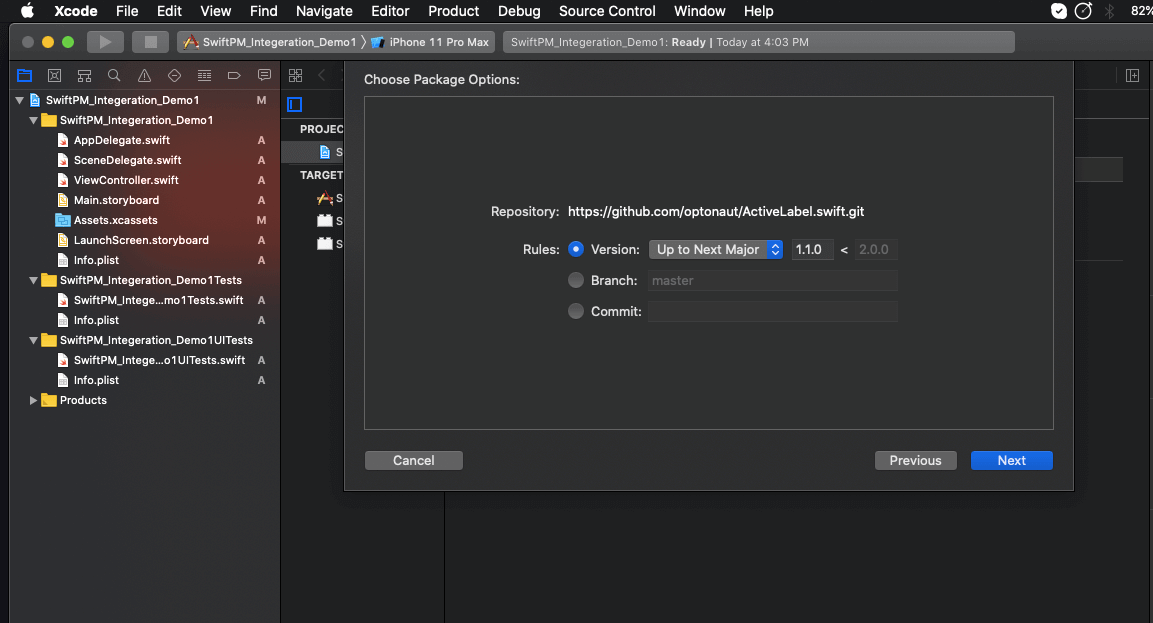Click the Cancel button

(414, 460)
